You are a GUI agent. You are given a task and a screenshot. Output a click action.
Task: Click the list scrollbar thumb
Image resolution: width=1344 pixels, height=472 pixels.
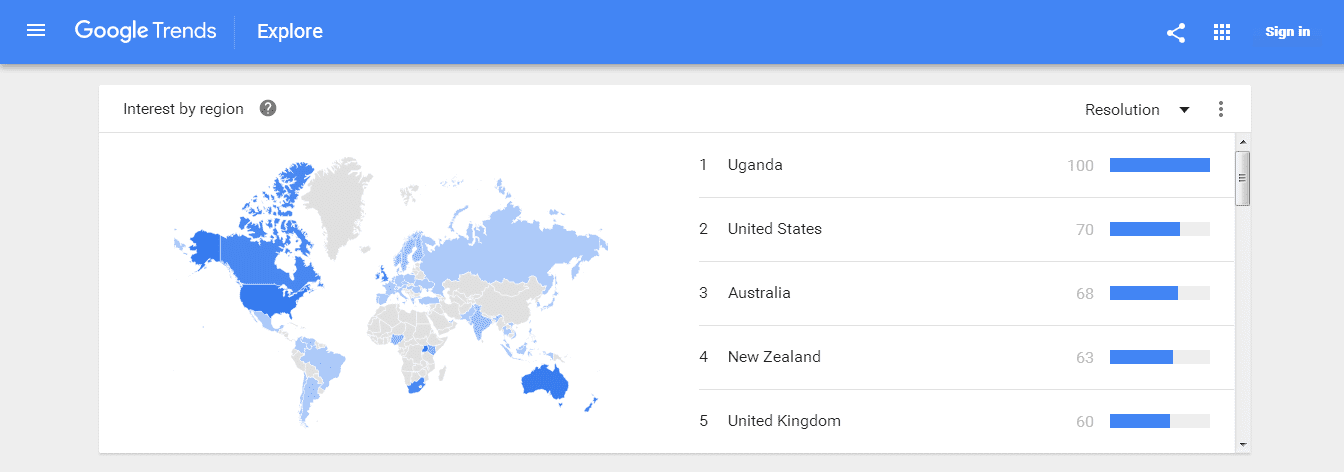tap(1243, 178)
